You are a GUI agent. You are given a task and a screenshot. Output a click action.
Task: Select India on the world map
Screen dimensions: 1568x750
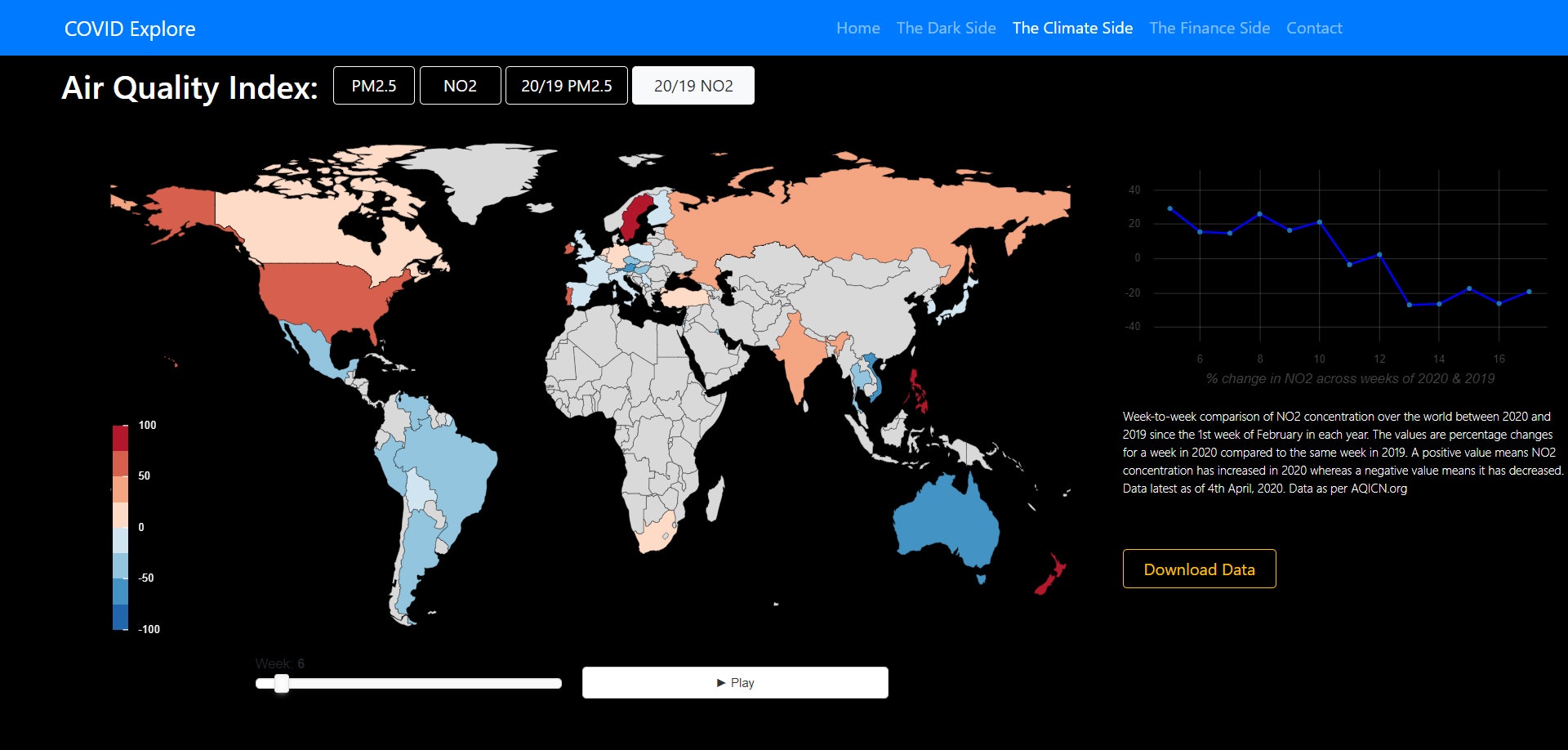pyautogui.click(x=800, y=351)
